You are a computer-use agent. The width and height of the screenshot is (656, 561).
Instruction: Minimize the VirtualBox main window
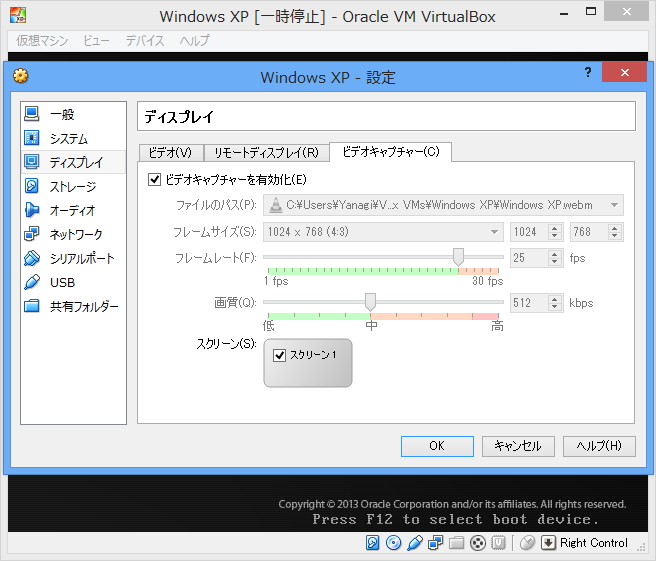[x=564, y=13]
